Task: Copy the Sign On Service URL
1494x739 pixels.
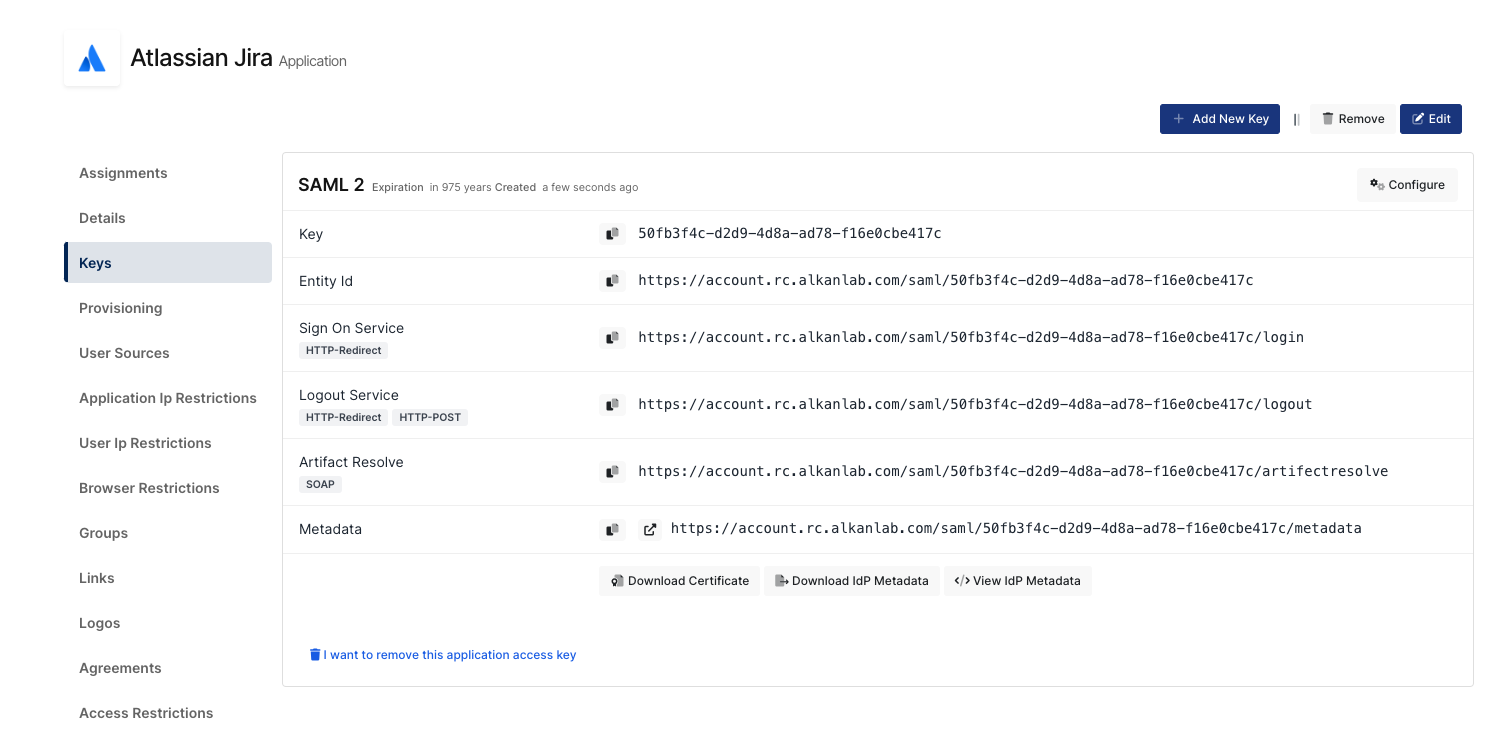Action: coord(612,338)
